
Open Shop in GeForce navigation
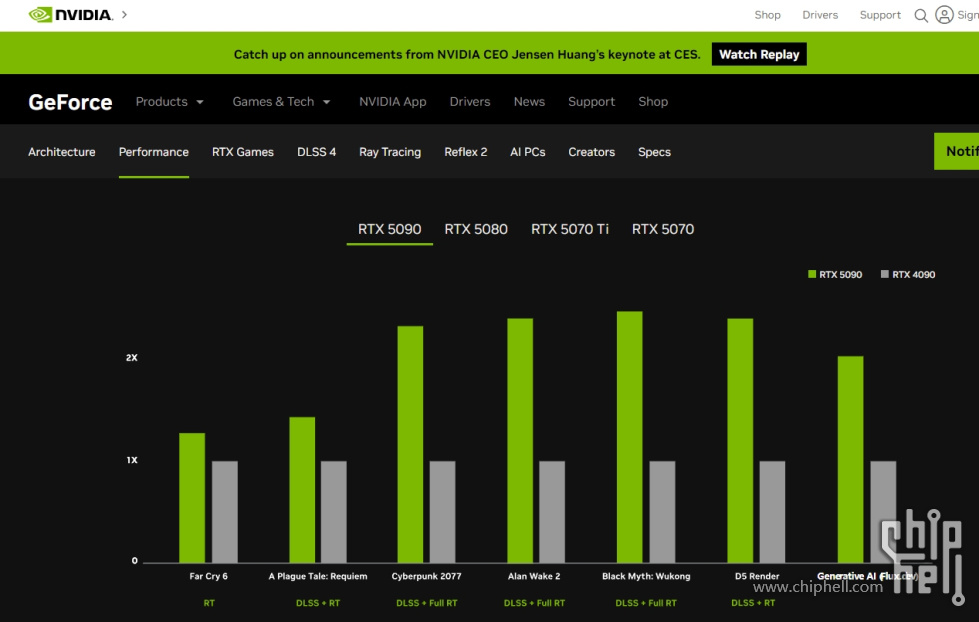pos(652,101)
